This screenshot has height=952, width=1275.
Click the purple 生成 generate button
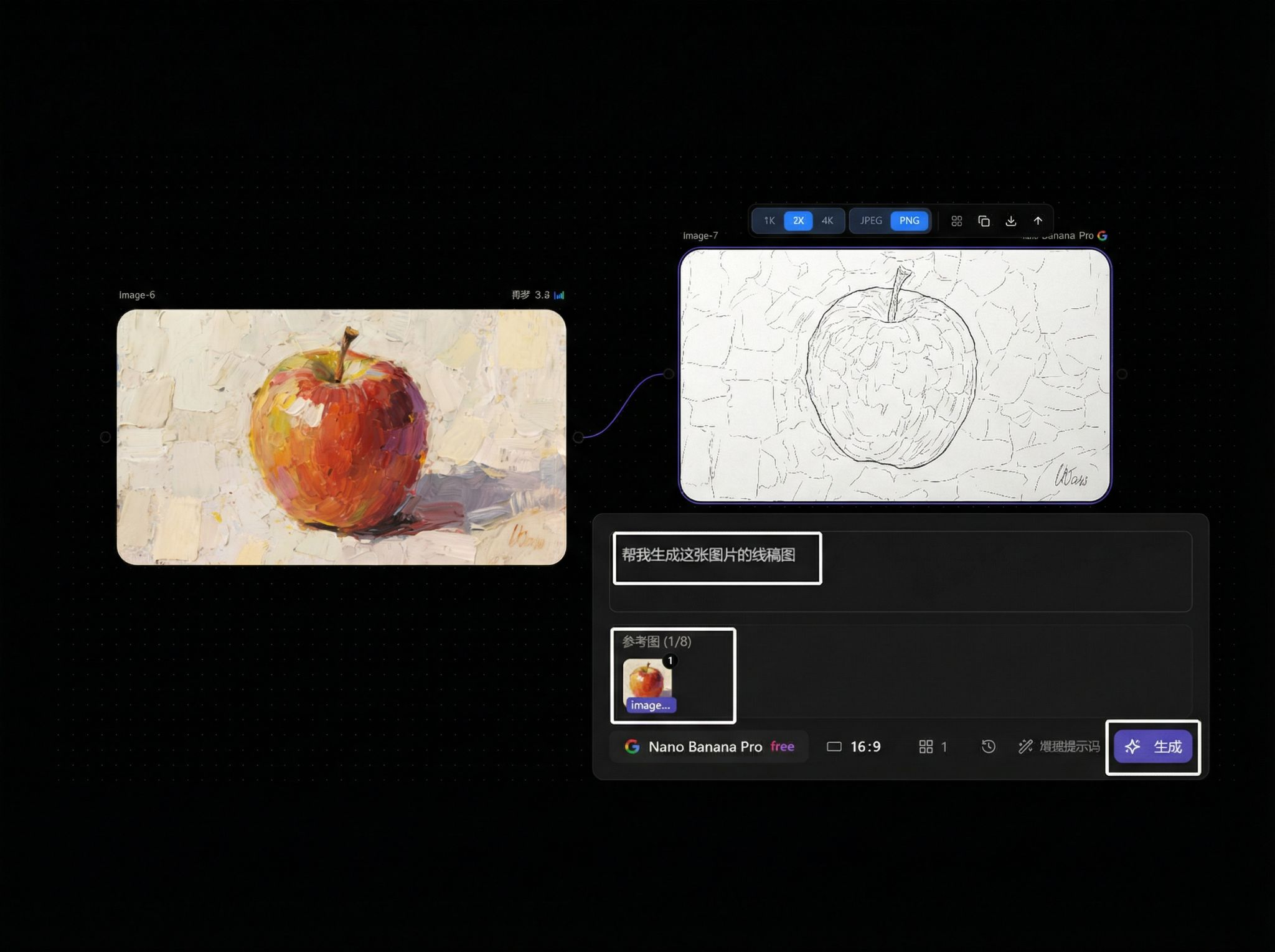1153,747
